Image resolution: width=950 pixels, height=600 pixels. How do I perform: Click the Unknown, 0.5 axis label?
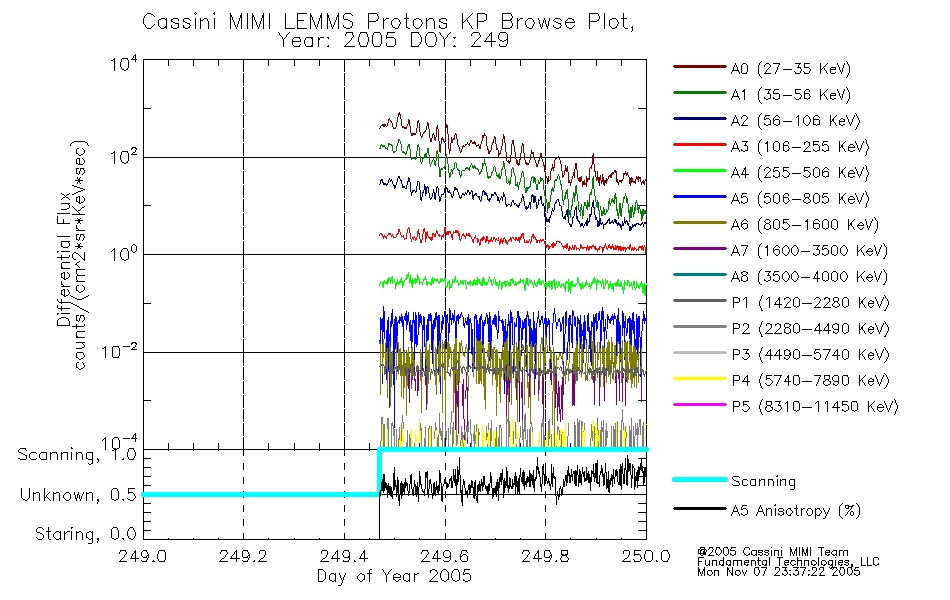(x=78, y=495)
